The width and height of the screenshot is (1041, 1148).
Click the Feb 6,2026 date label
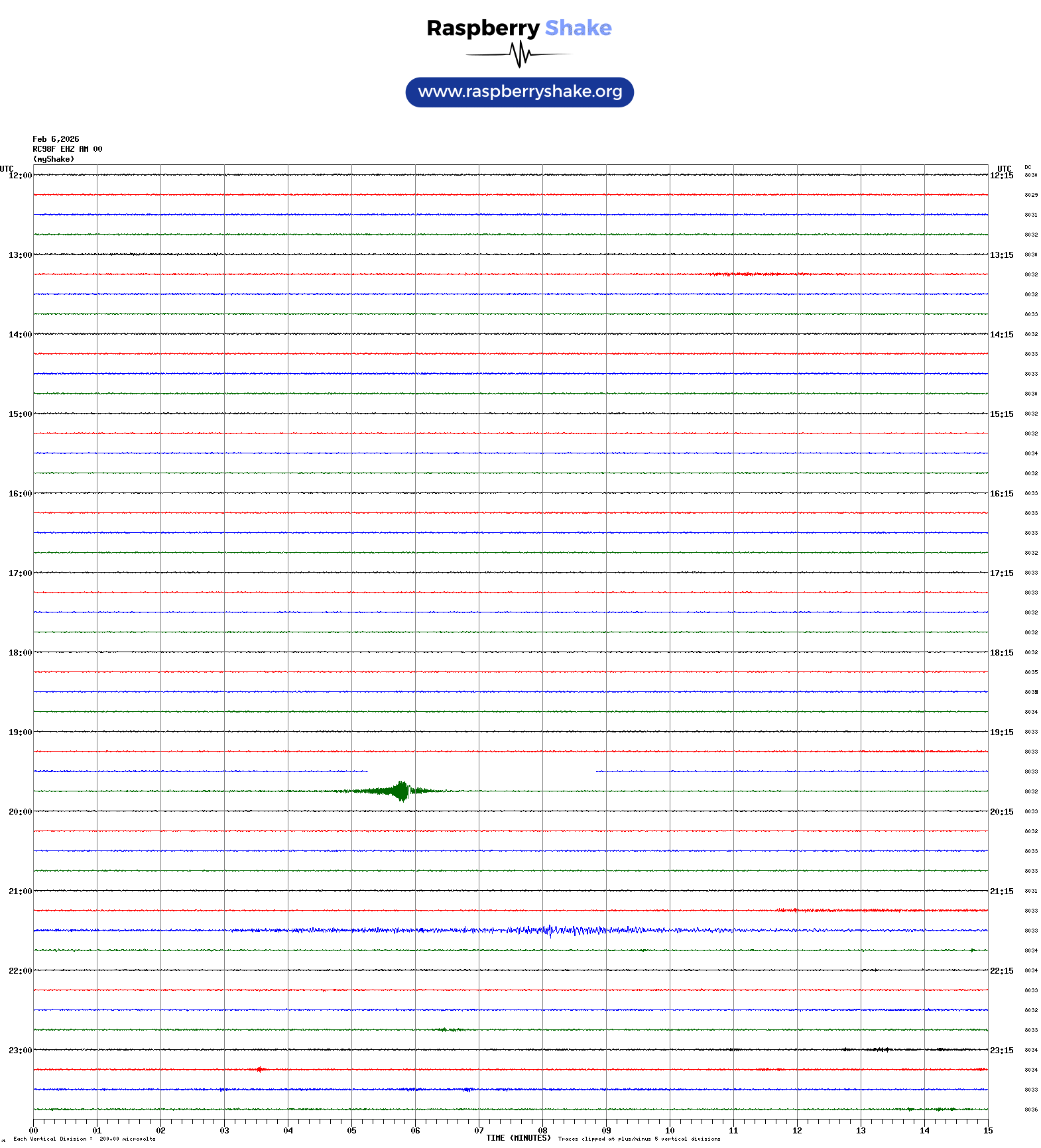point(56,139)
